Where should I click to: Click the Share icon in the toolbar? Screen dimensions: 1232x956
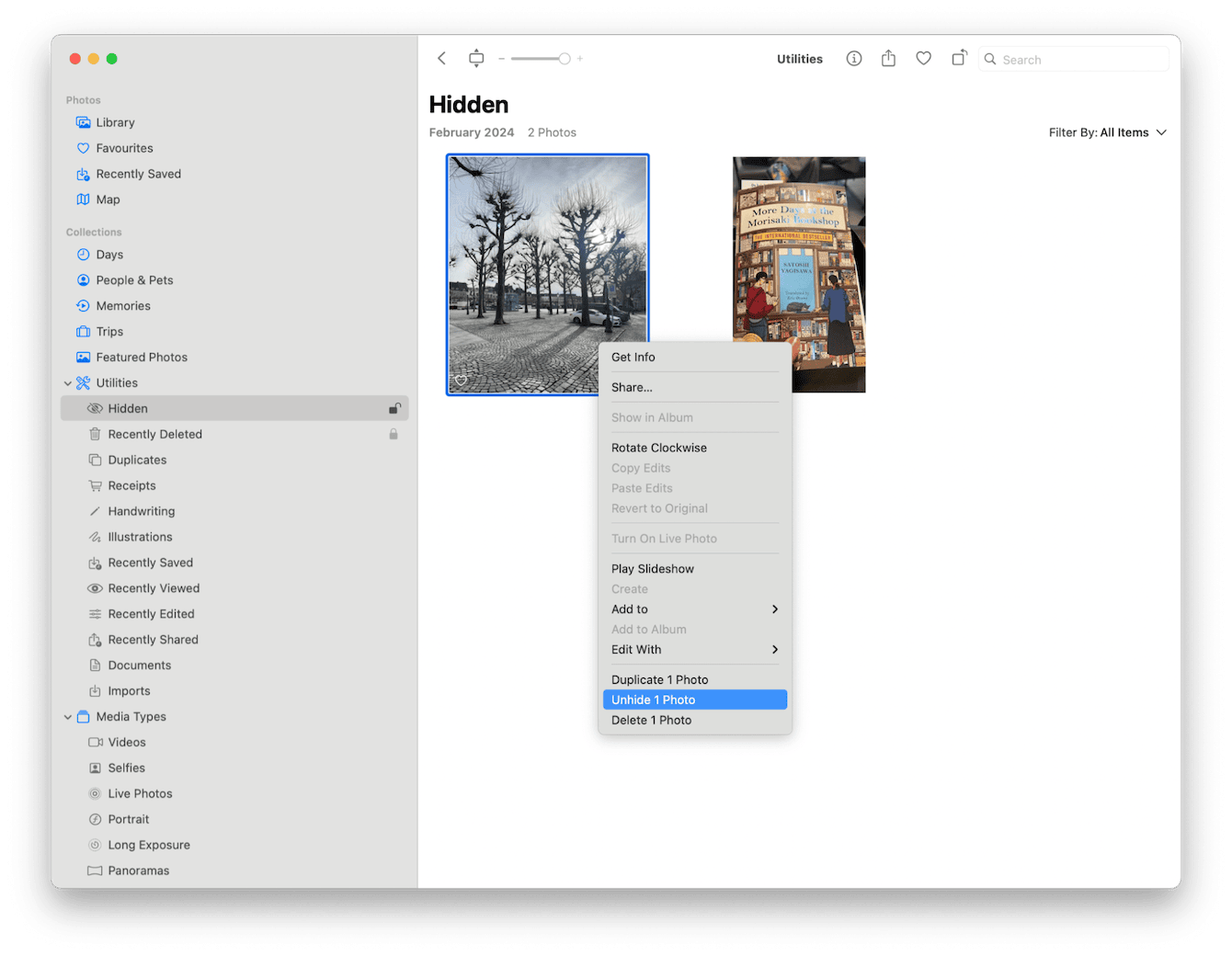click(888, 59)
